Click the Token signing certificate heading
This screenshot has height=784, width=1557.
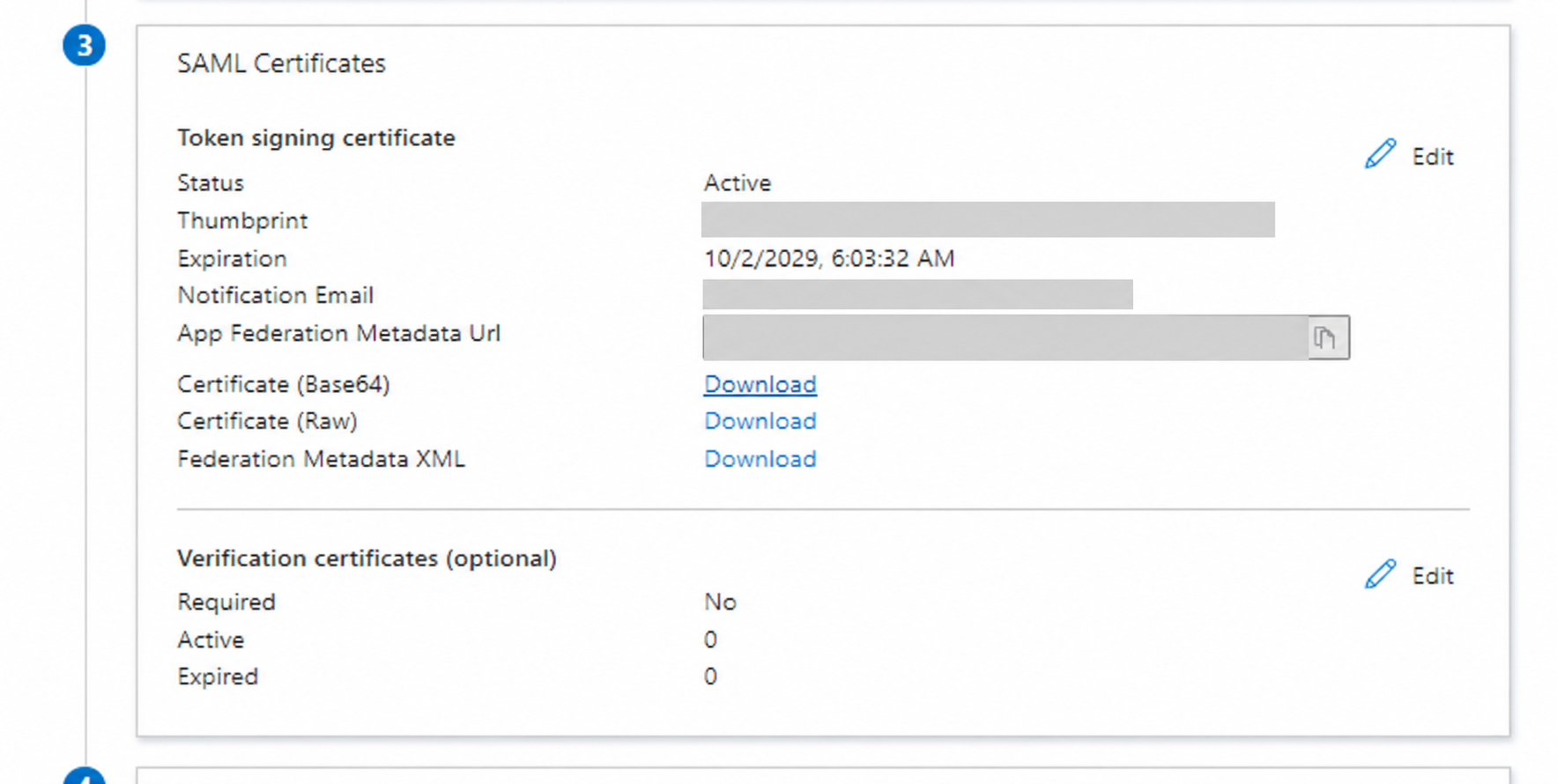tap(316, 138)
